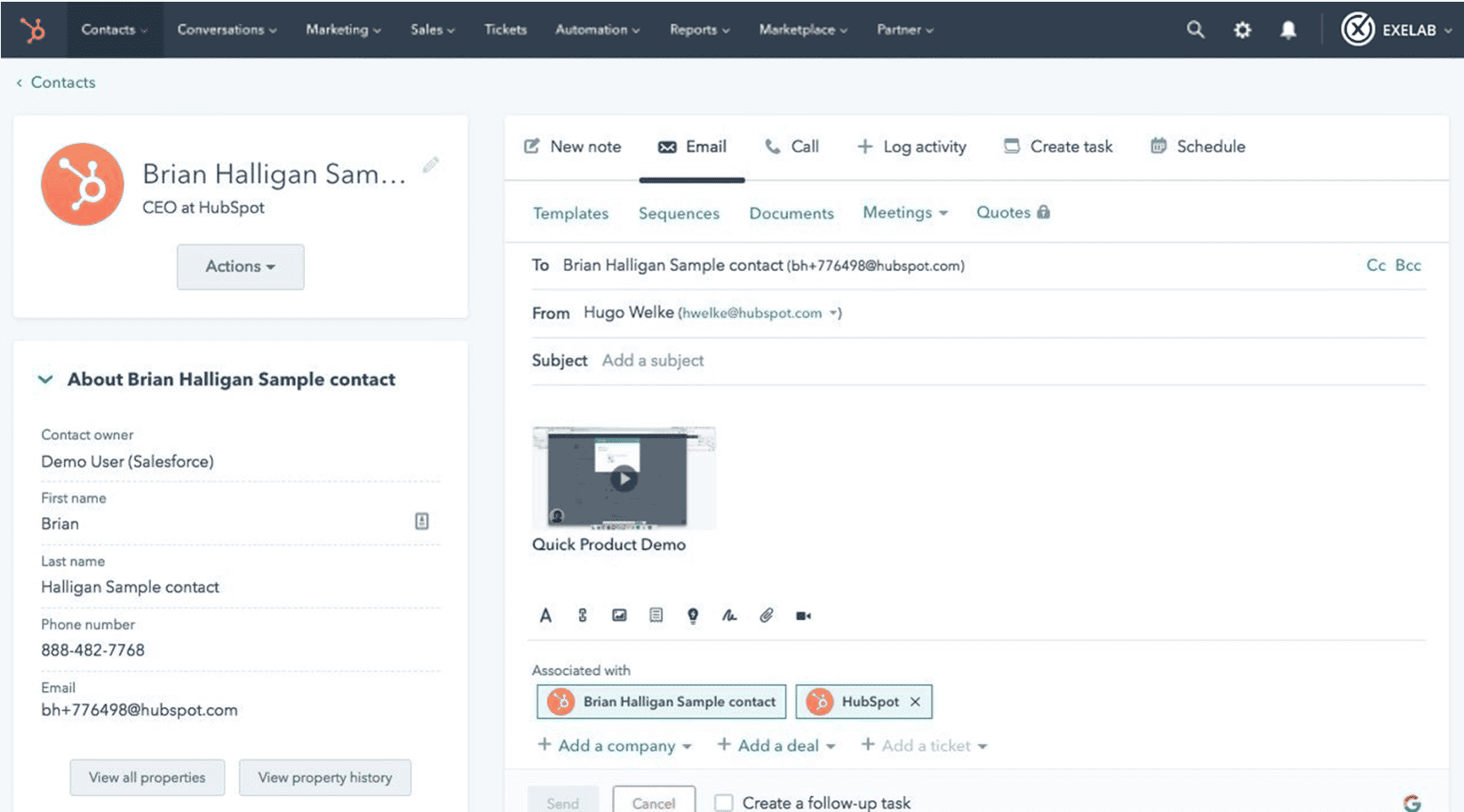Open text formatting A icon
1464x812 pixels.
(545, 615)
